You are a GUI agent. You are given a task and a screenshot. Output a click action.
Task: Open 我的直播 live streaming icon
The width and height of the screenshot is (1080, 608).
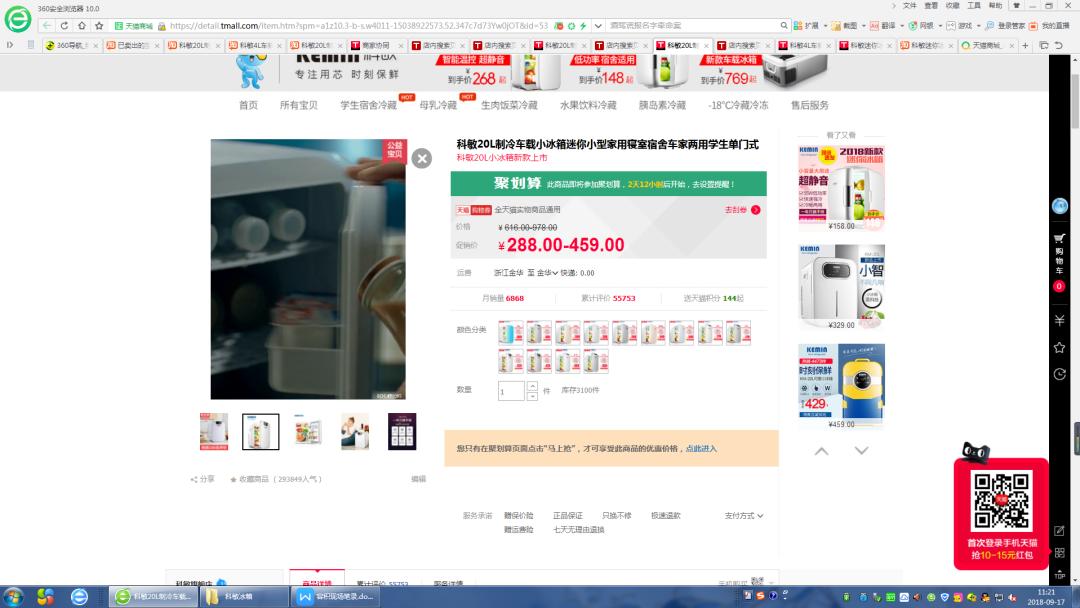click(1052, 26)
